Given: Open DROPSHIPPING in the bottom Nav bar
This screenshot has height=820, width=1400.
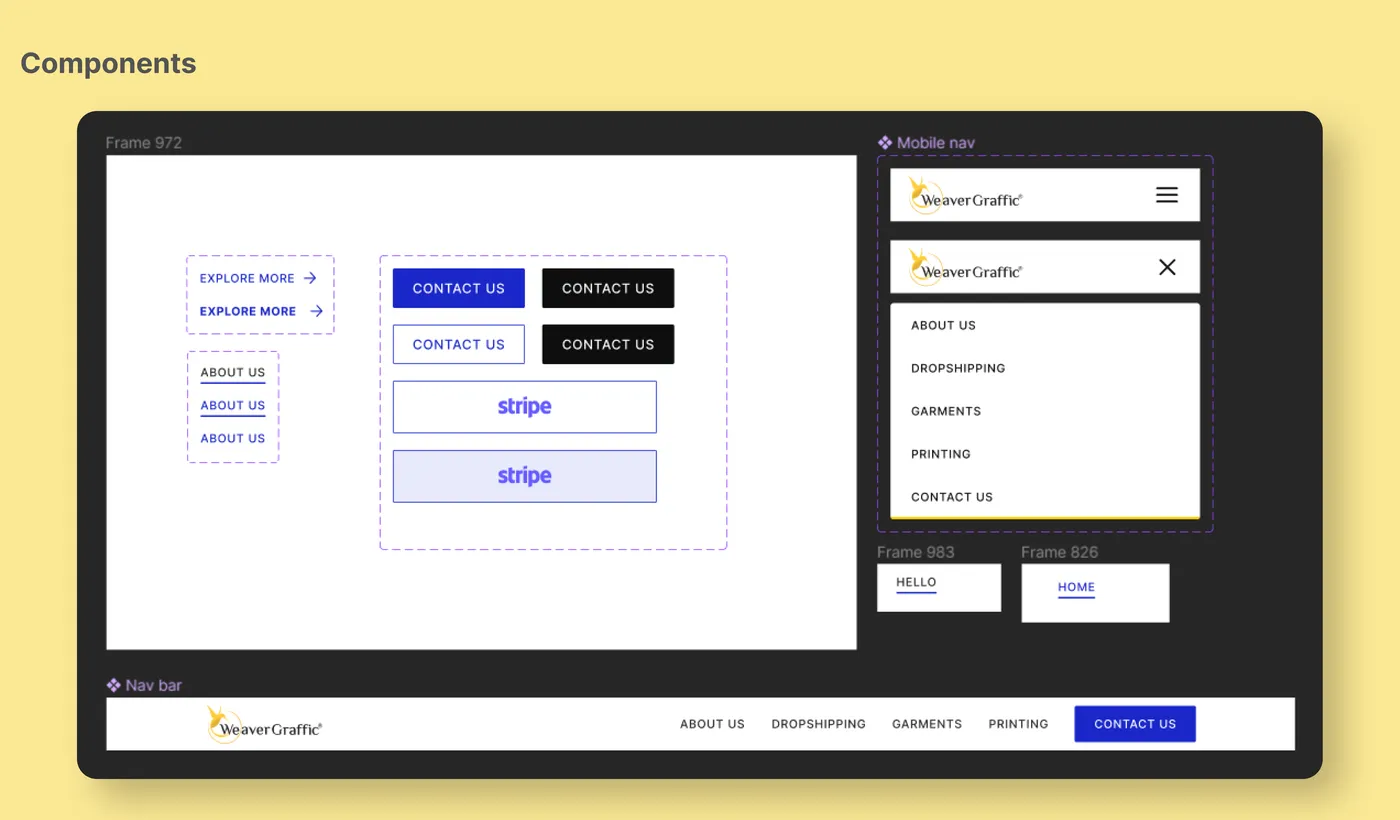Looking at the screenshot, I should [x=818, y=724].
